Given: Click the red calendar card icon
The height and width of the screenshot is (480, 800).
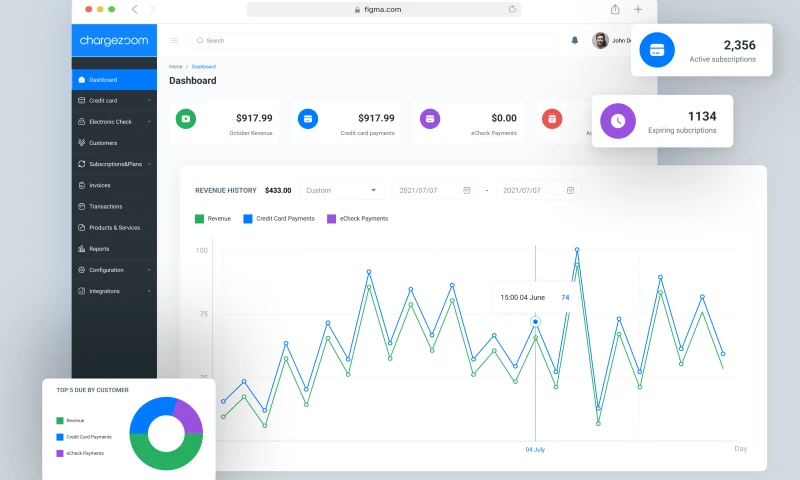Looking at the screenshot, I should (x=552, y=119).
